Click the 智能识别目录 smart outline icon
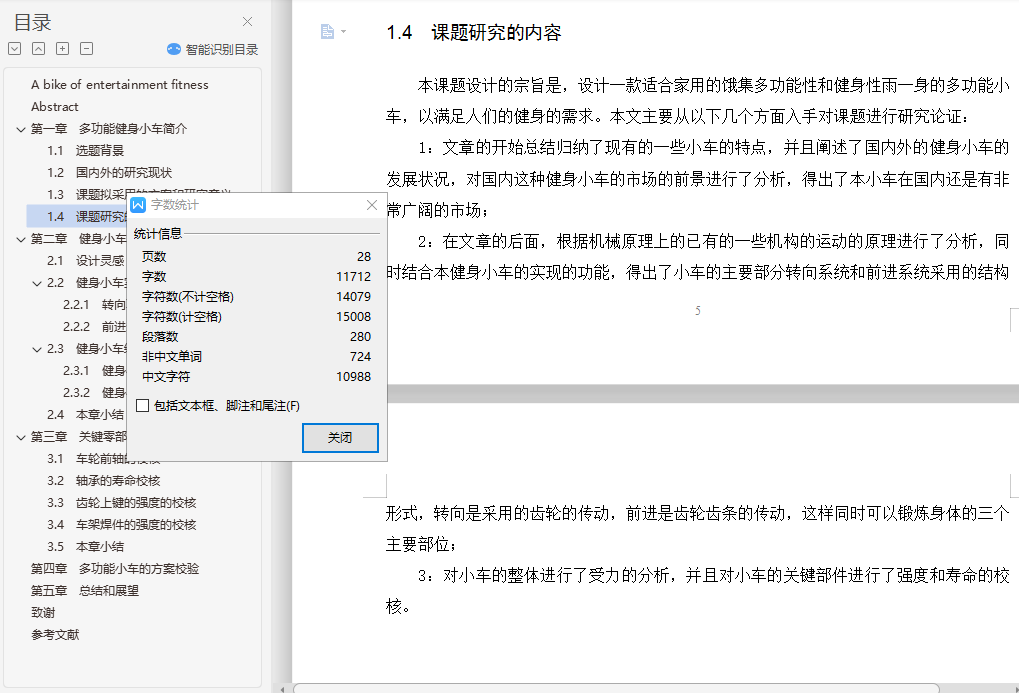Viewport: 1019px width, 693px height. [x=174, y=49]
